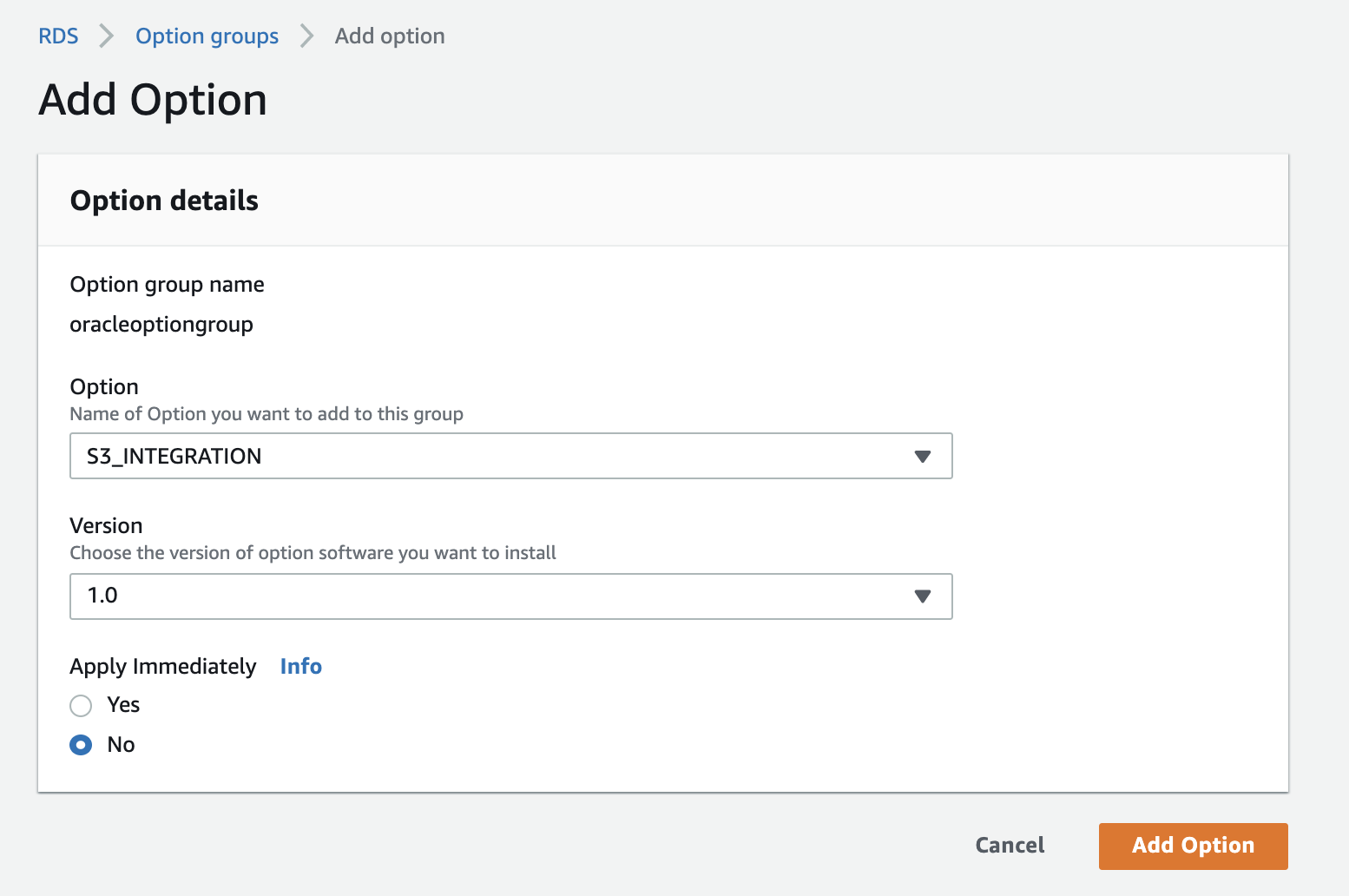Image resolution: width=1349 pixels, height=896 pixels.
Task: Select No radio button for Apply Immediately
Action: click(81, 745)
